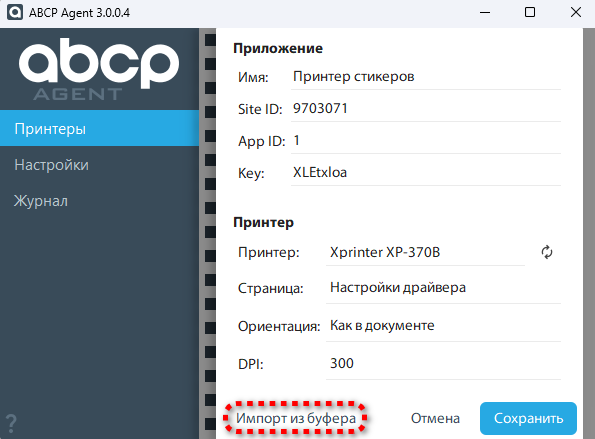Open the help question mark icon
Viewport: 595px width, 439px height.
pyautogui.click(x=11, y=423)
